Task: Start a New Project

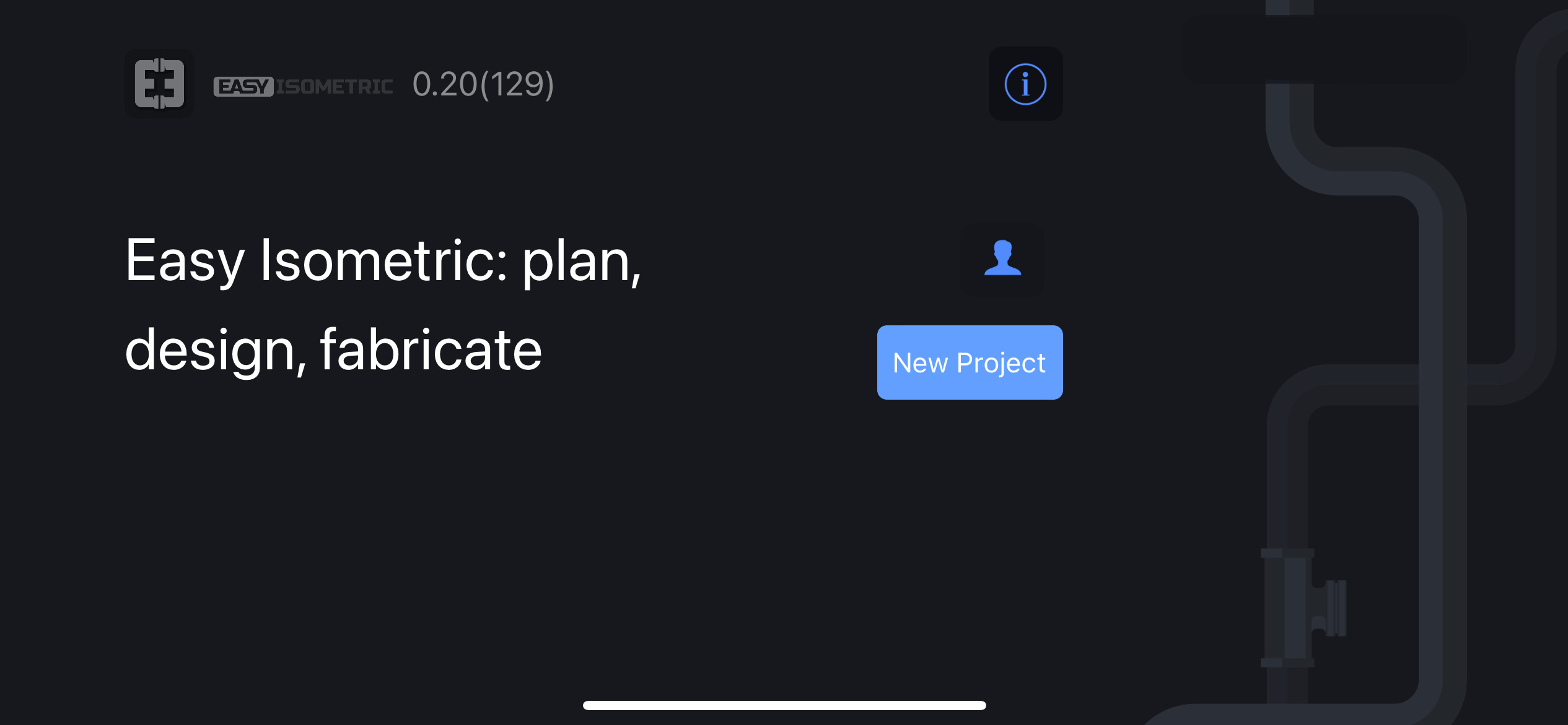Action: click(x=970, y=362)
